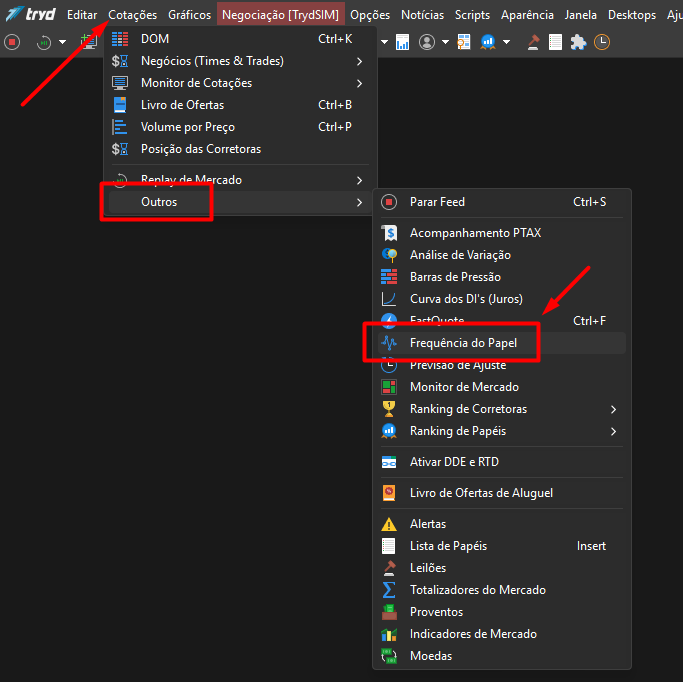The width and height of the screenshot is (683, 682).
Task: Expand the Ranking de Papéis chevron
Action: tap(613, 432)
